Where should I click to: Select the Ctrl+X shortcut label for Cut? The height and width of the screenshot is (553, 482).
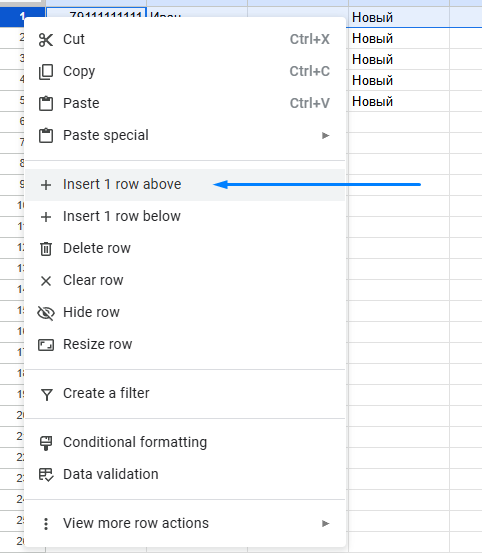pos(310,39)
